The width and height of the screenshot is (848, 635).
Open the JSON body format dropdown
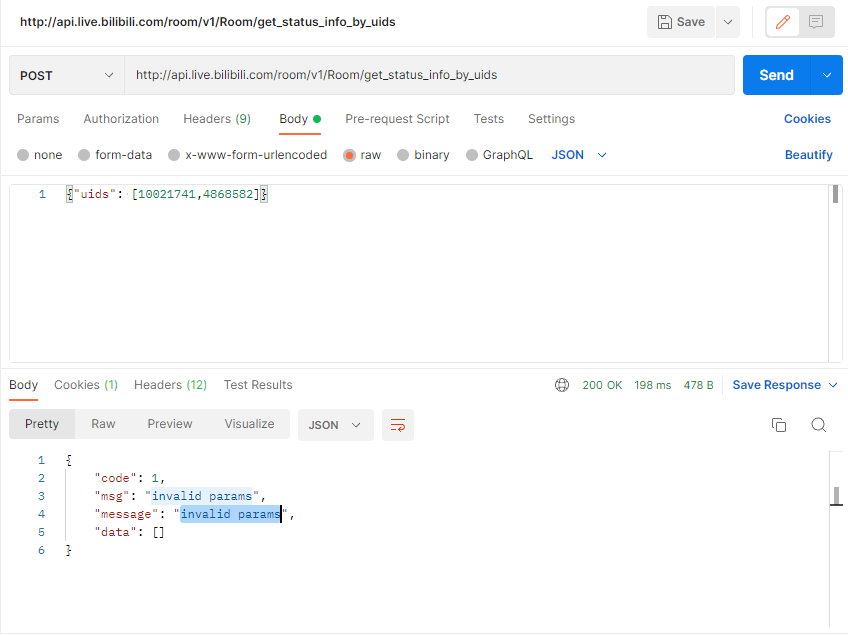click(x=573, y=154)
